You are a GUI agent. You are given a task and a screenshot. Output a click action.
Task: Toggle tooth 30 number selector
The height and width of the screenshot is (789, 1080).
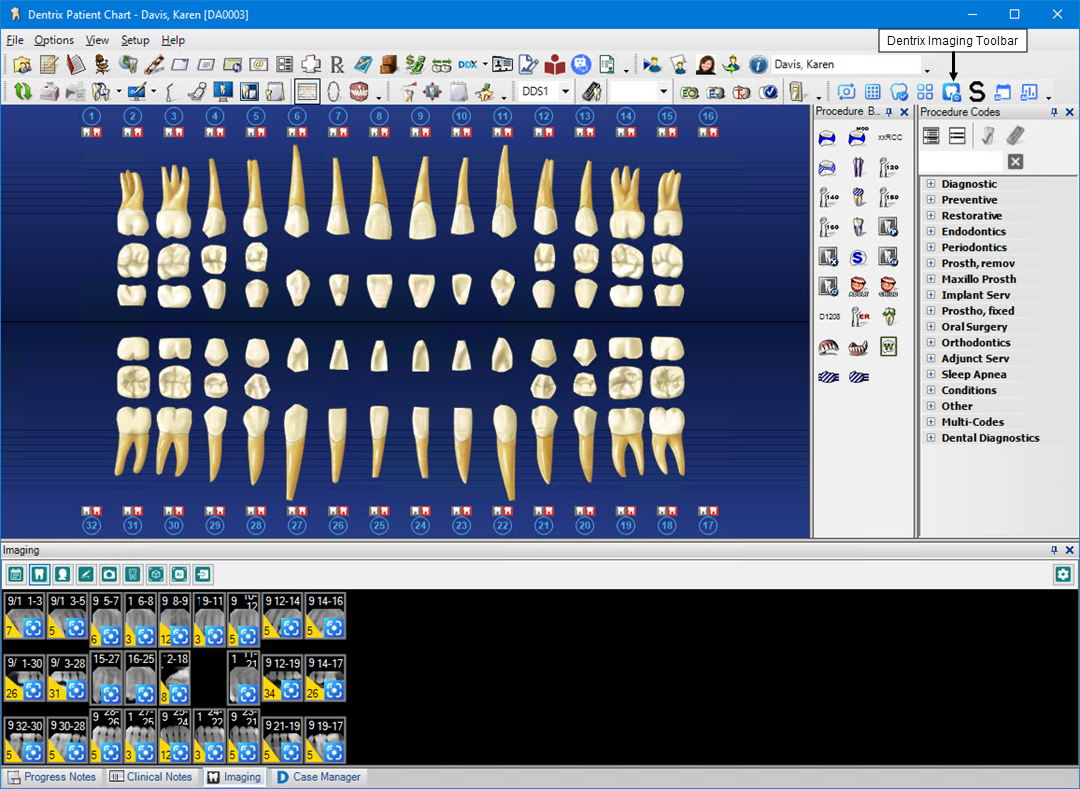point(174,525)
